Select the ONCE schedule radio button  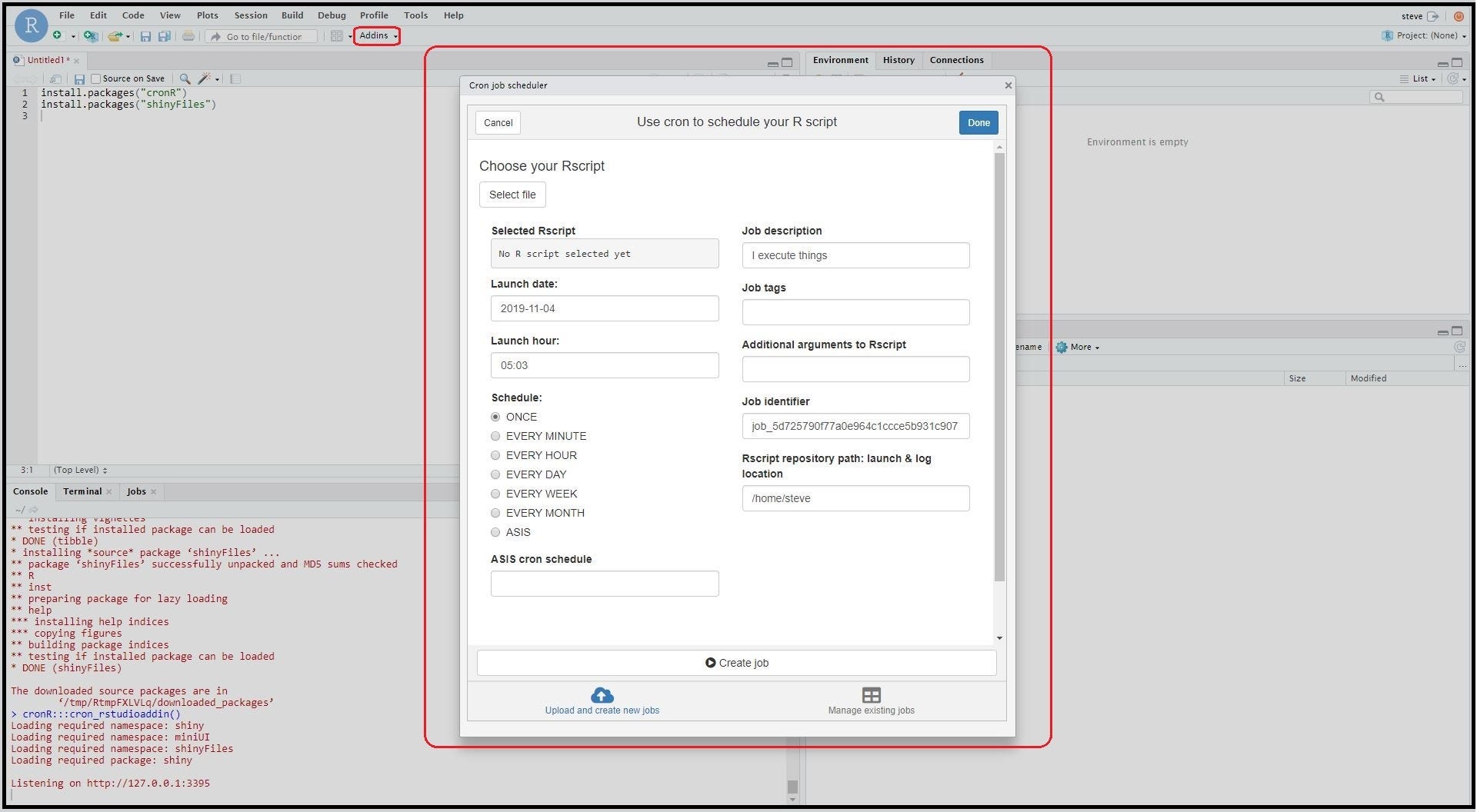(x=495, y=417)
